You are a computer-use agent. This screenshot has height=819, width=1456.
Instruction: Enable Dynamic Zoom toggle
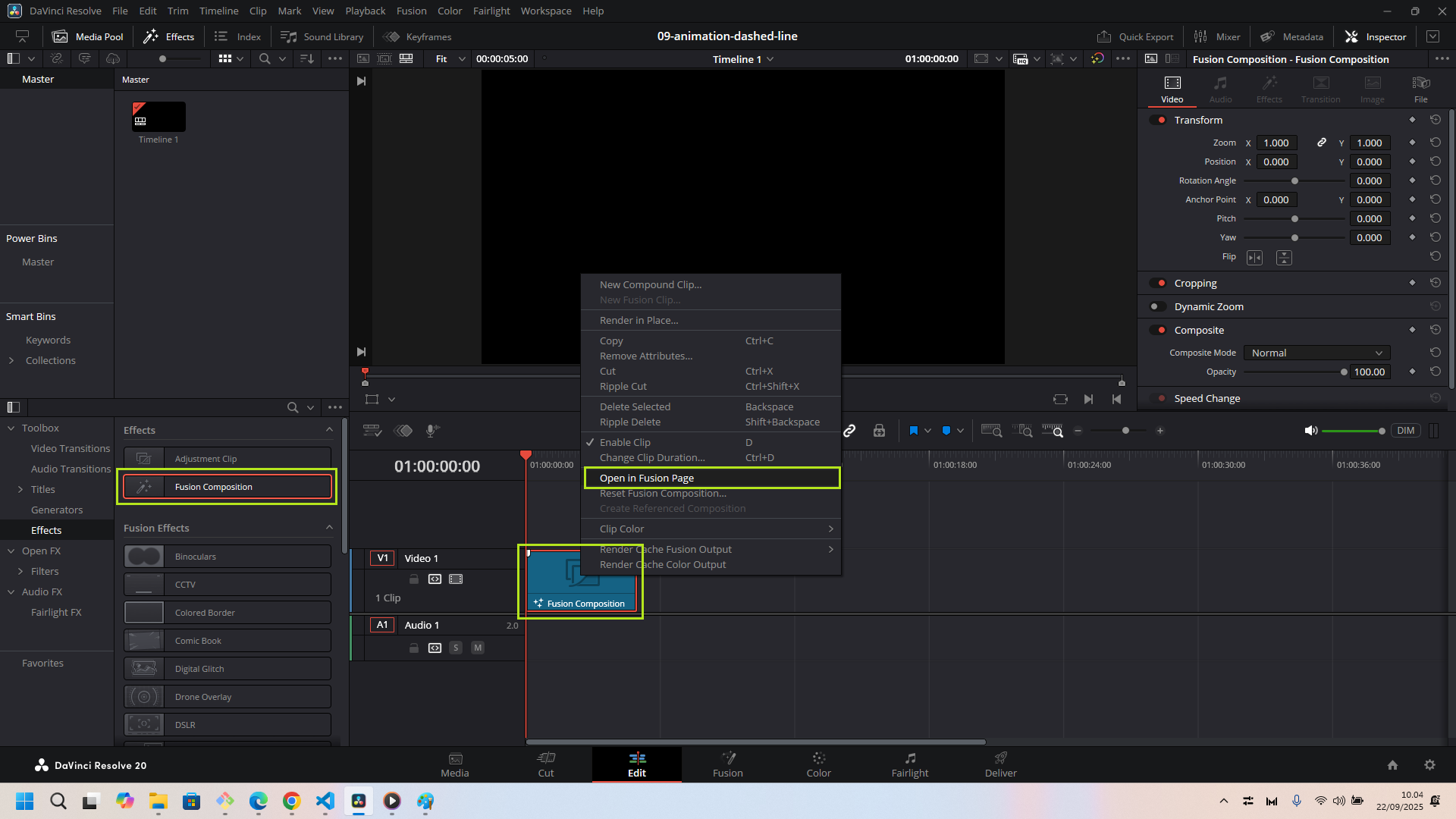tap(1158, 306)
